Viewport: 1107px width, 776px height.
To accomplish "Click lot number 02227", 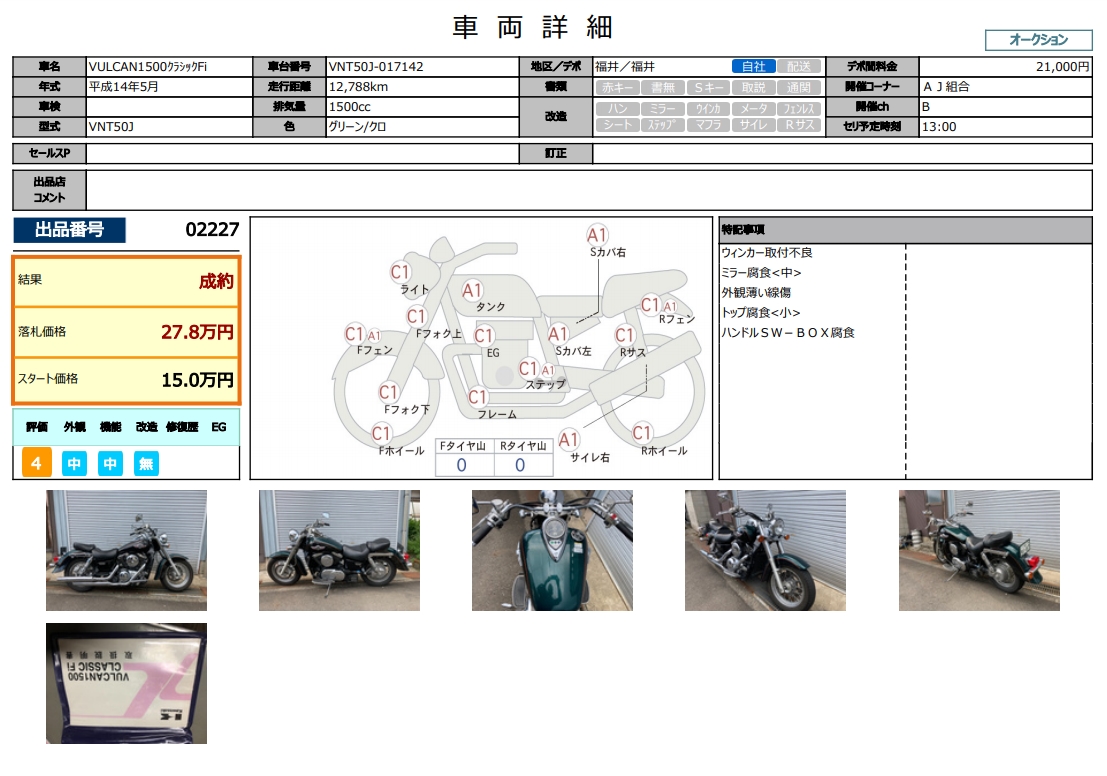I will [x=212, y=230].
